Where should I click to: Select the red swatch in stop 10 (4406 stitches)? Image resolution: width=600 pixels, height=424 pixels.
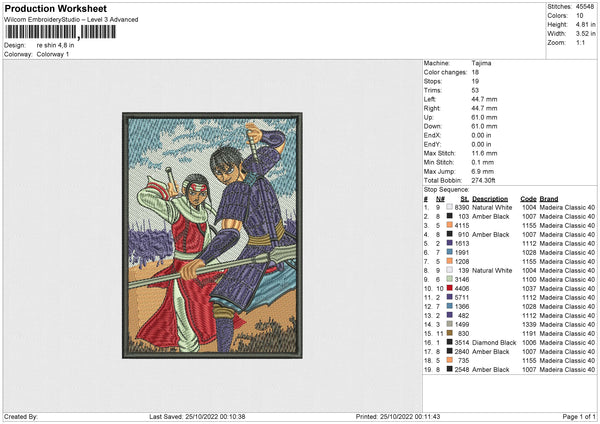coord(450,289)
